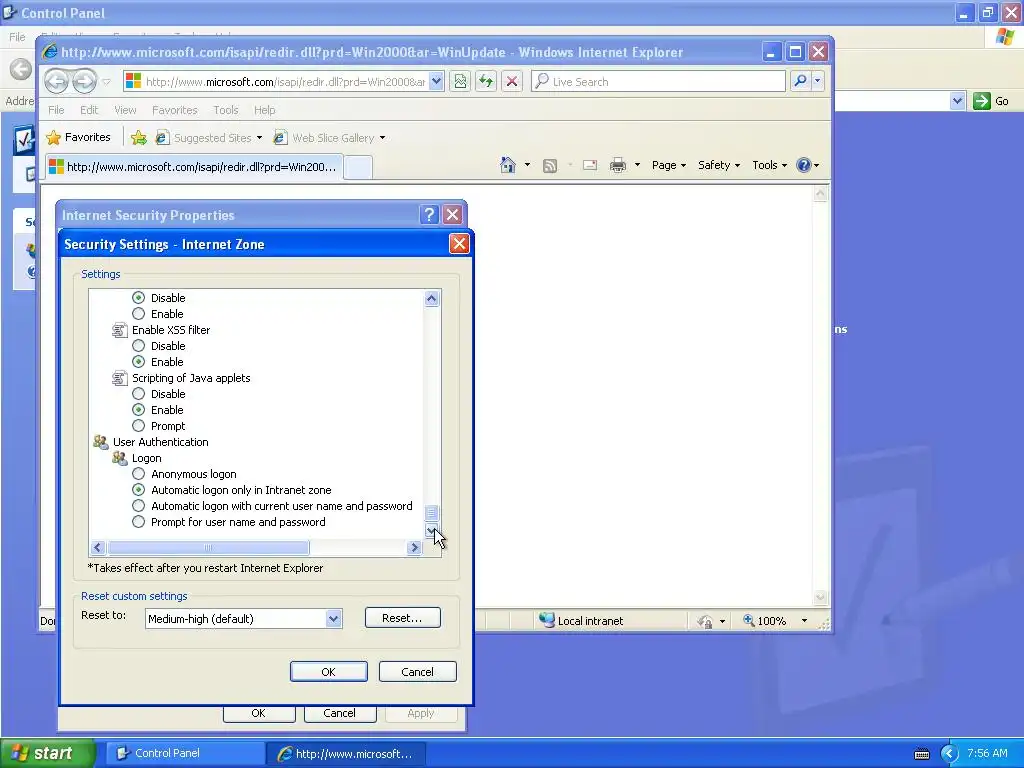This screenshot has height=768, width=1024.
Task: Open the IE View menu
Action: click(125, 110)
